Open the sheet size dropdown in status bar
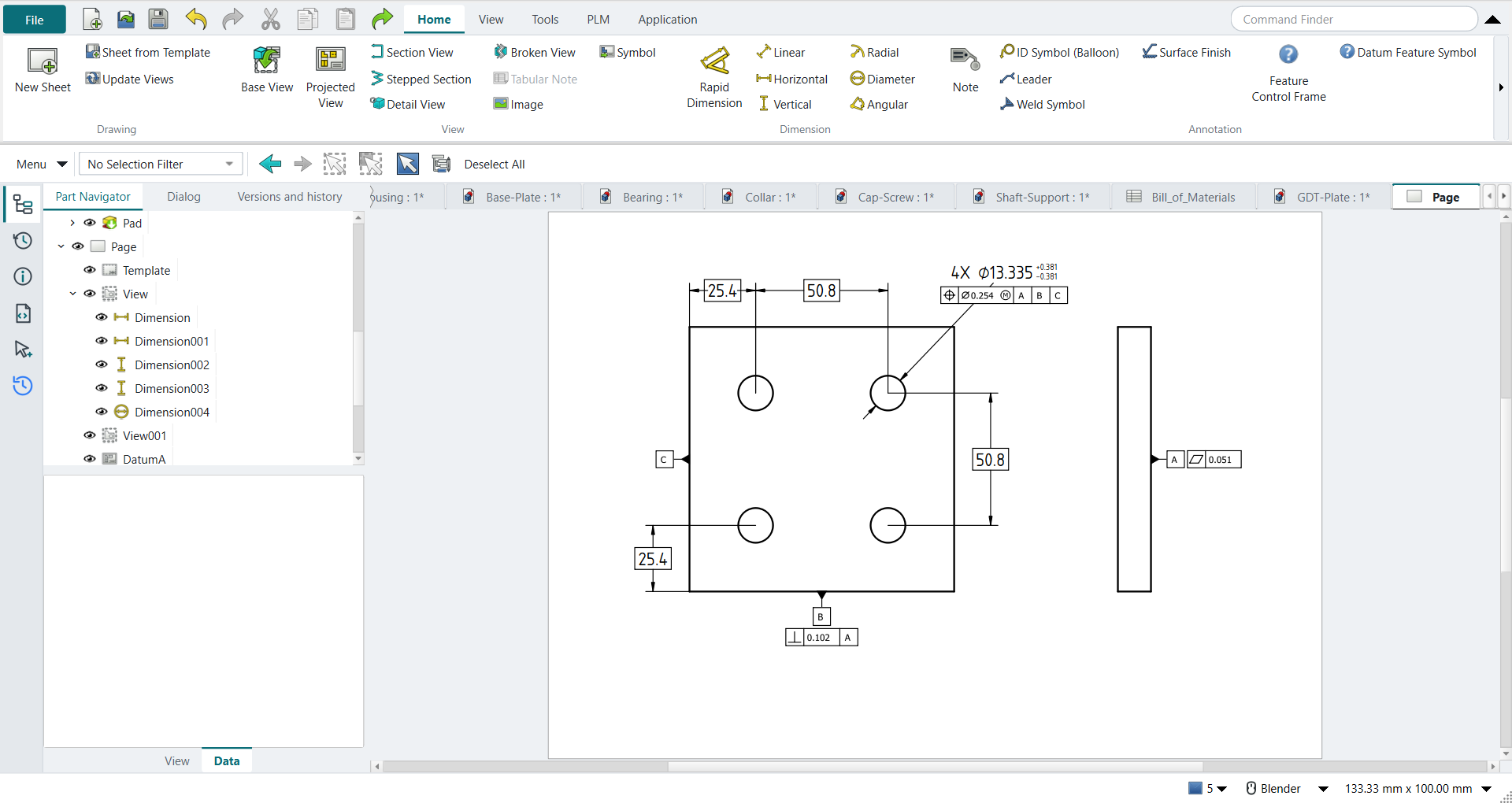 1486,789
